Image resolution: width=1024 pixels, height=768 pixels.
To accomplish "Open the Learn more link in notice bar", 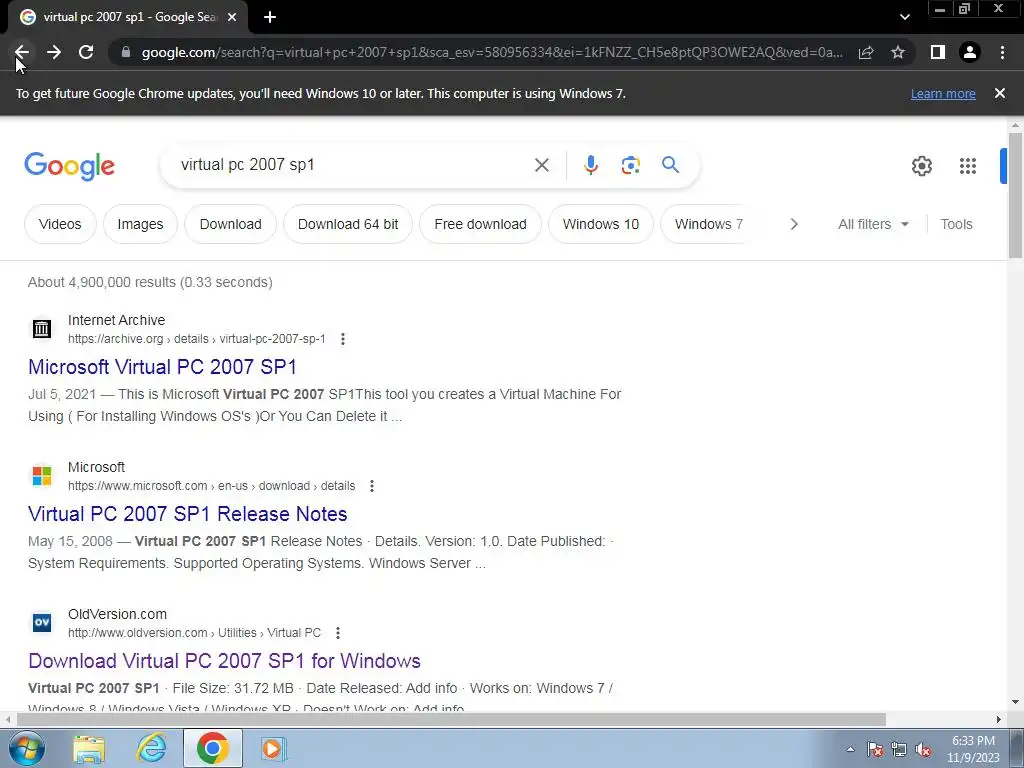I will (x=943, y=93).
